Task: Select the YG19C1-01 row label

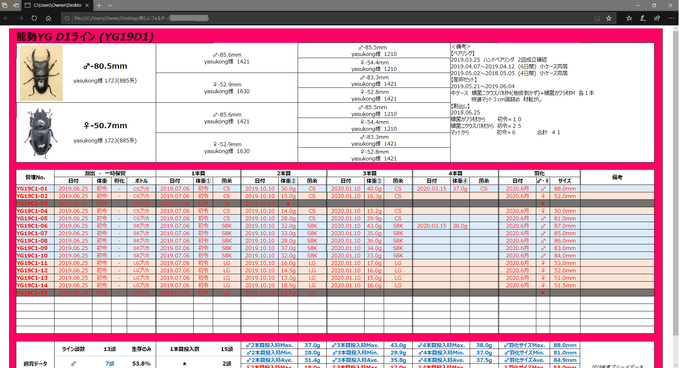Action: tap(32, 189)
